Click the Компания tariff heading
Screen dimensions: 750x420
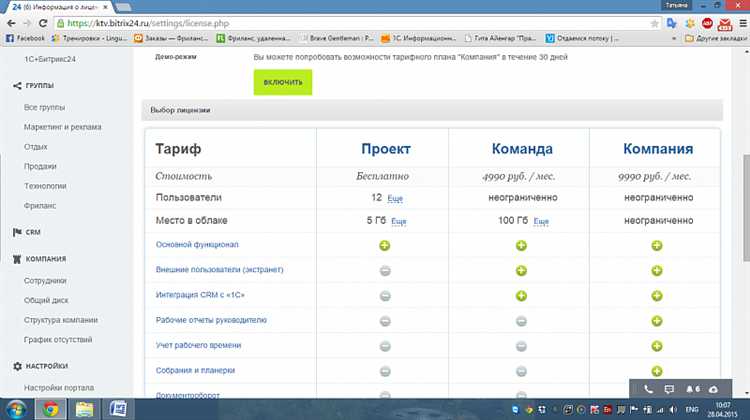pyautogui.click(x=658, y=149)
